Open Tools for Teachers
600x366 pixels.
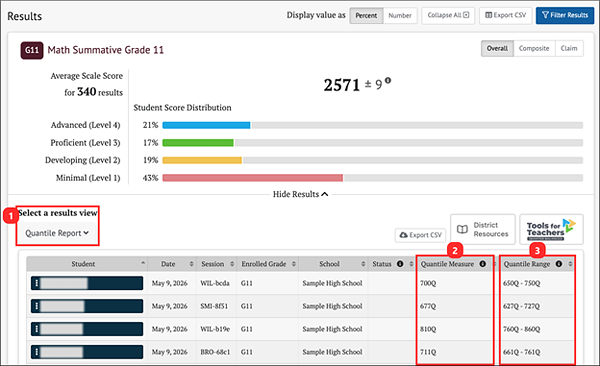tap(551, 229)
